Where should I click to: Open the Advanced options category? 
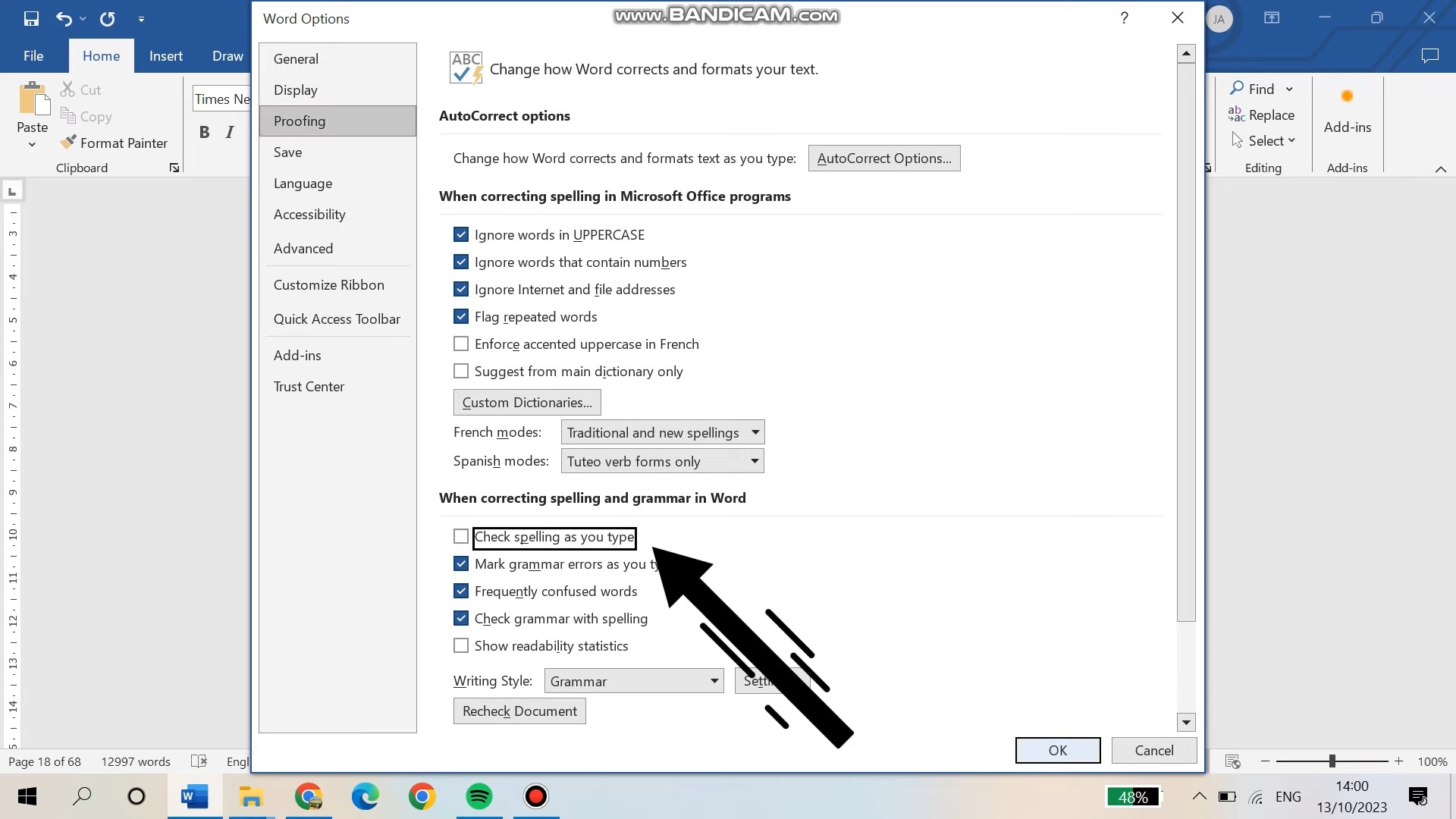click(x=337, y=248)
